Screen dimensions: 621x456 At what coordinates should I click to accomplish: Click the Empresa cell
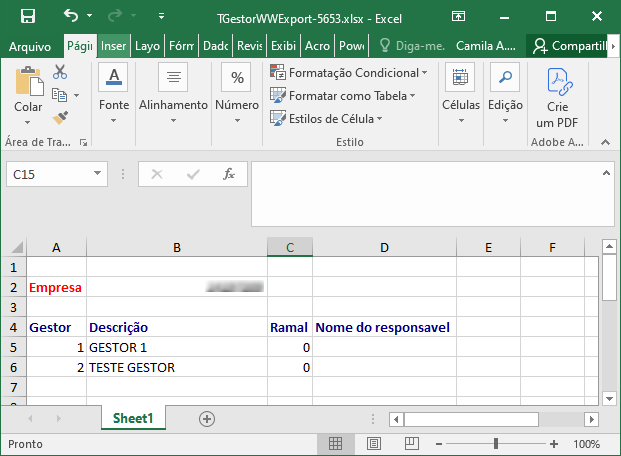click(56, 288)
